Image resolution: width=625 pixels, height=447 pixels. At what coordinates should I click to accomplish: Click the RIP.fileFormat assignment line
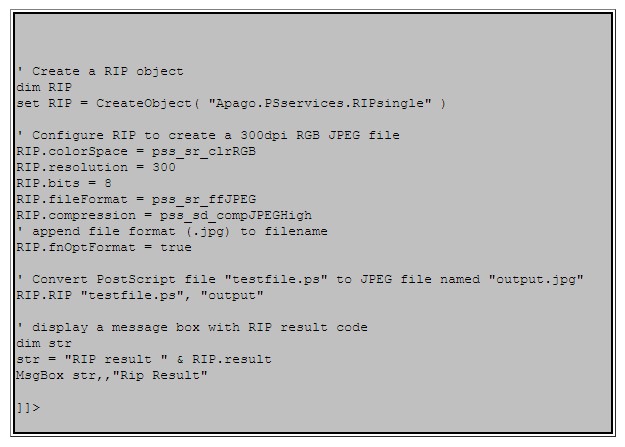pos(136,199)
